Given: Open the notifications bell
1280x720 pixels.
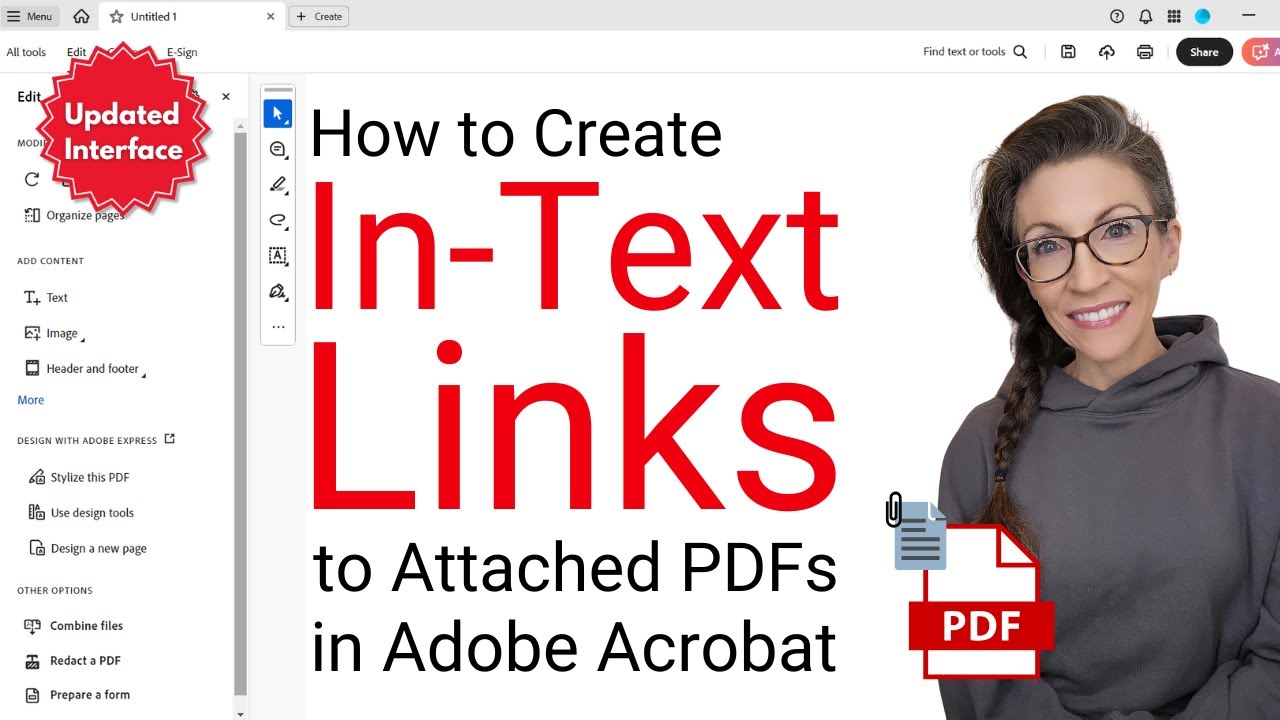Looking at the screenshot, I should [x=1145, y=16].
